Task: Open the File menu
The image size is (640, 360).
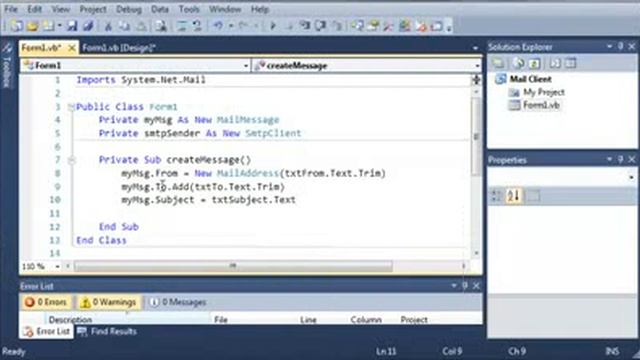Action: 11,9
